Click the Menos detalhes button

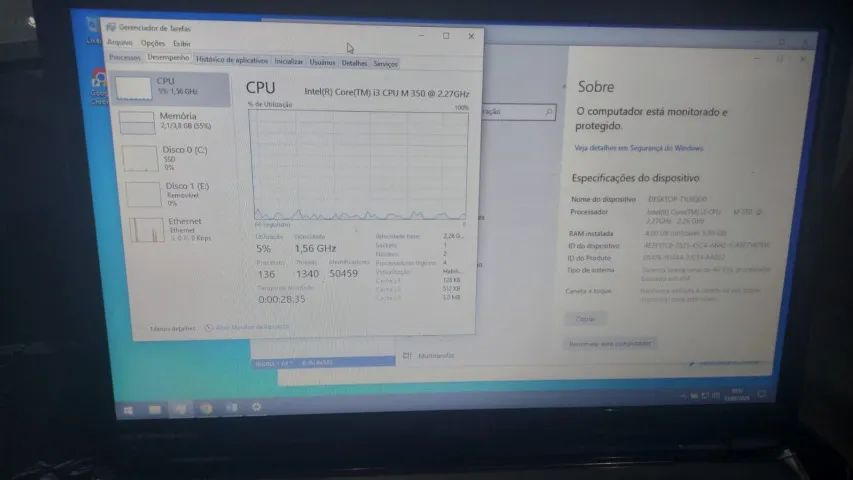pyautogui.click(x=172, y=329)
